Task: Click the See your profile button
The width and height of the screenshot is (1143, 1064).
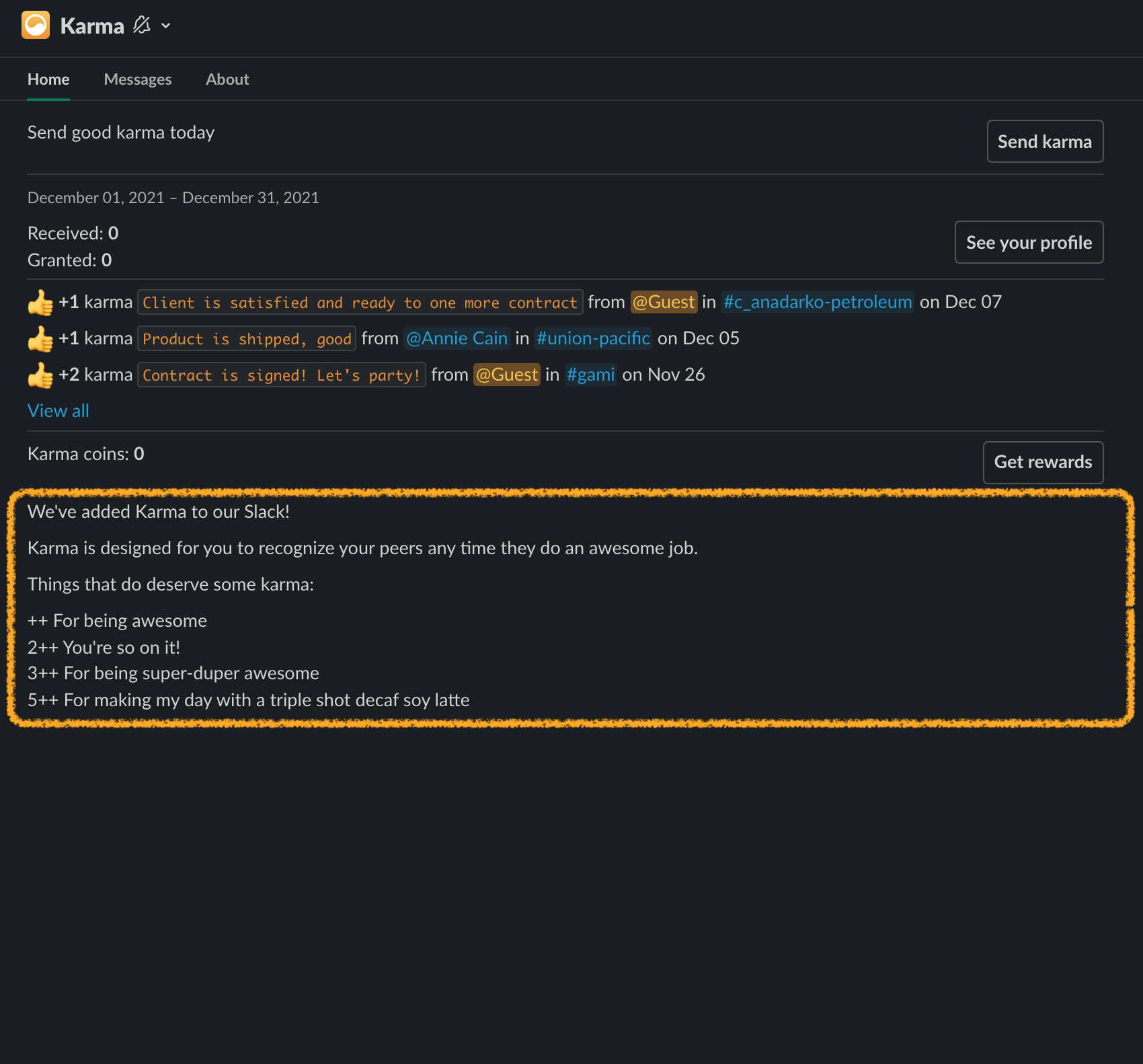Action: click(1029, 242)
